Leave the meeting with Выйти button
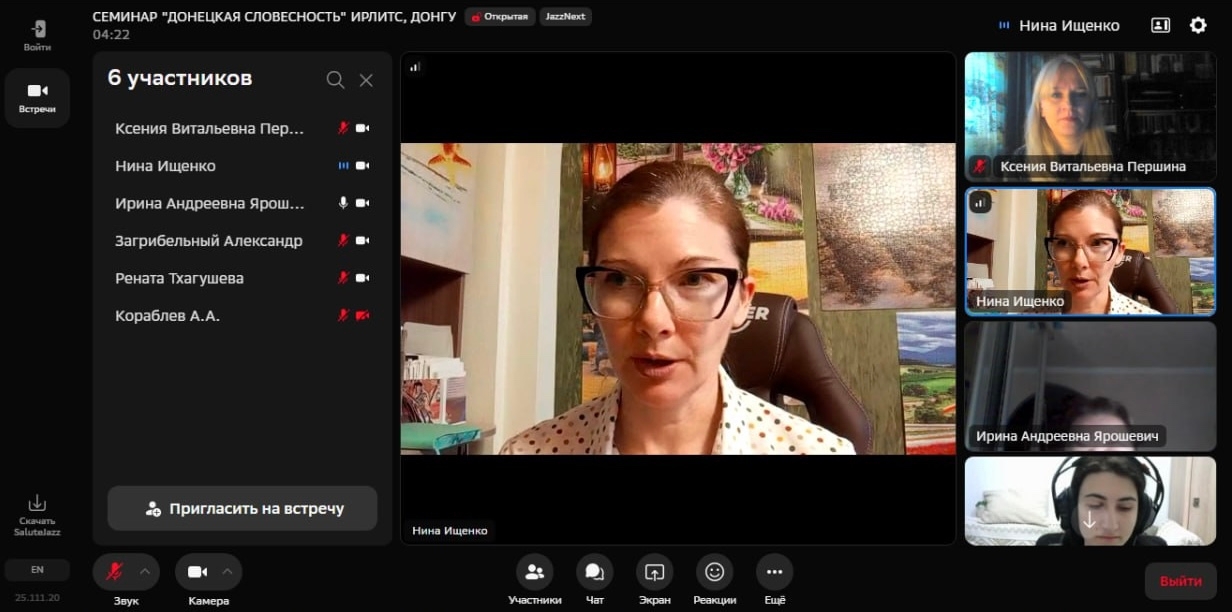This screenshot has width=1232, height=612. [x=1180, y=580]
